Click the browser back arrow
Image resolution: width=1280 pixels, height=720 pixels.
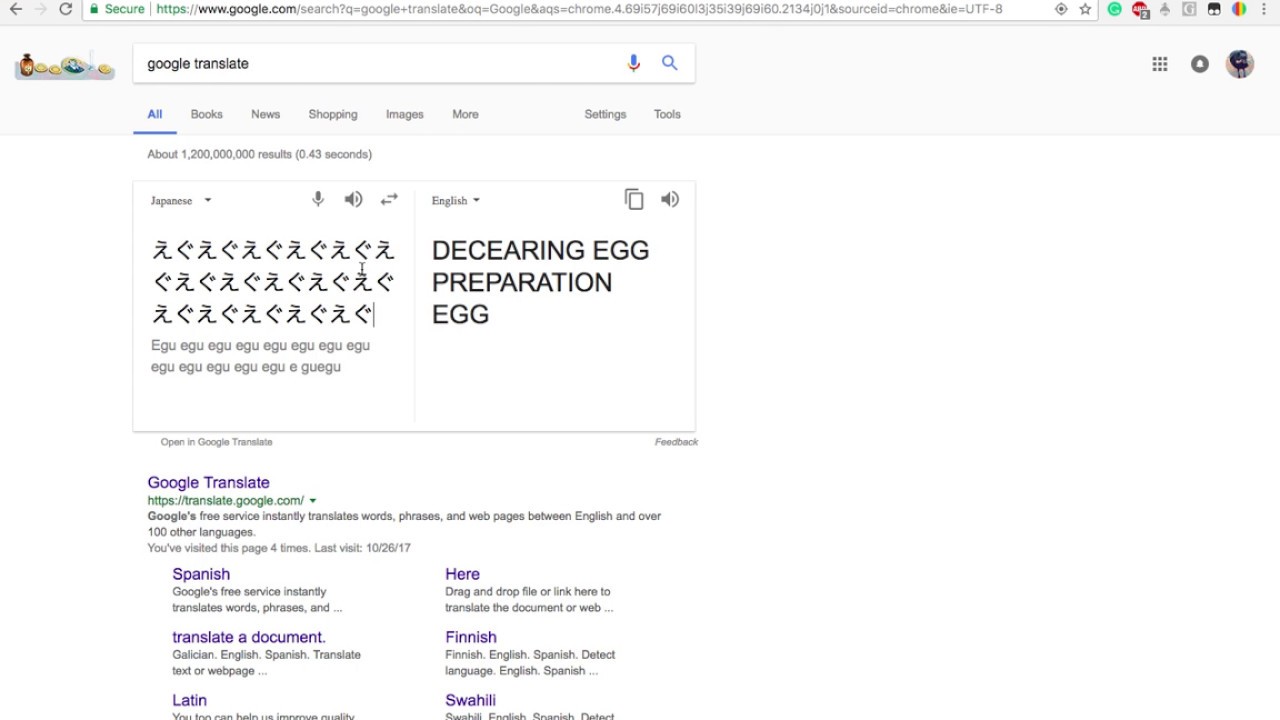[x=15, y=9]
